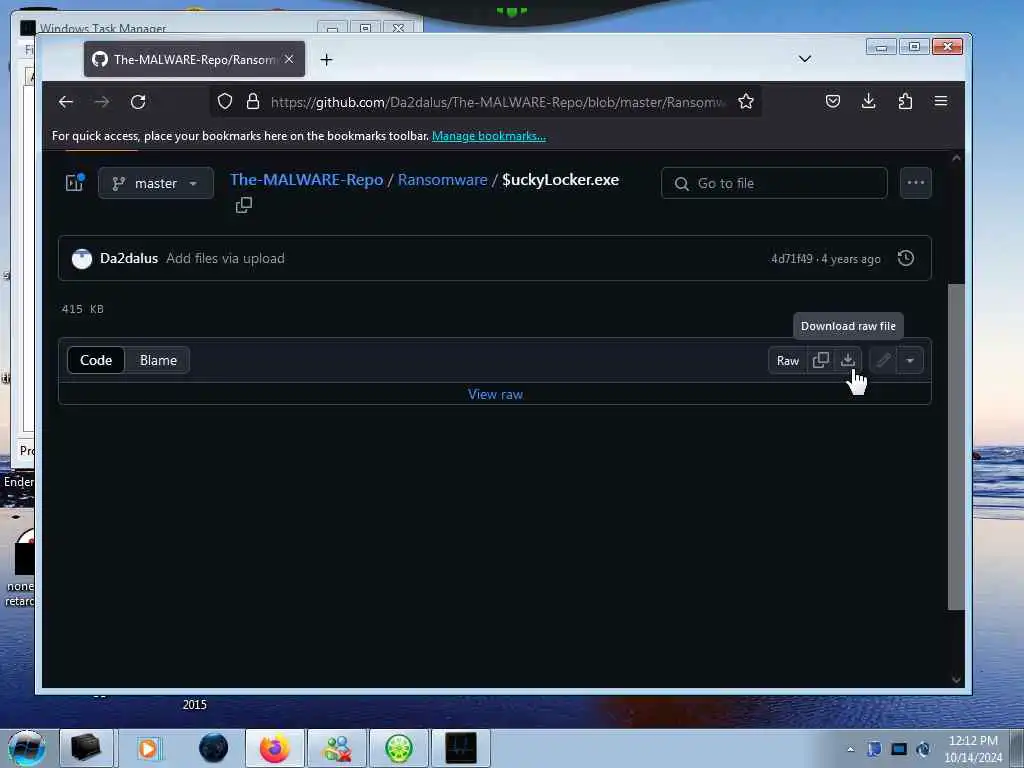Click the tray volume speaker icon
This screenshot has height=768, width=1024.
click(923, 749)
